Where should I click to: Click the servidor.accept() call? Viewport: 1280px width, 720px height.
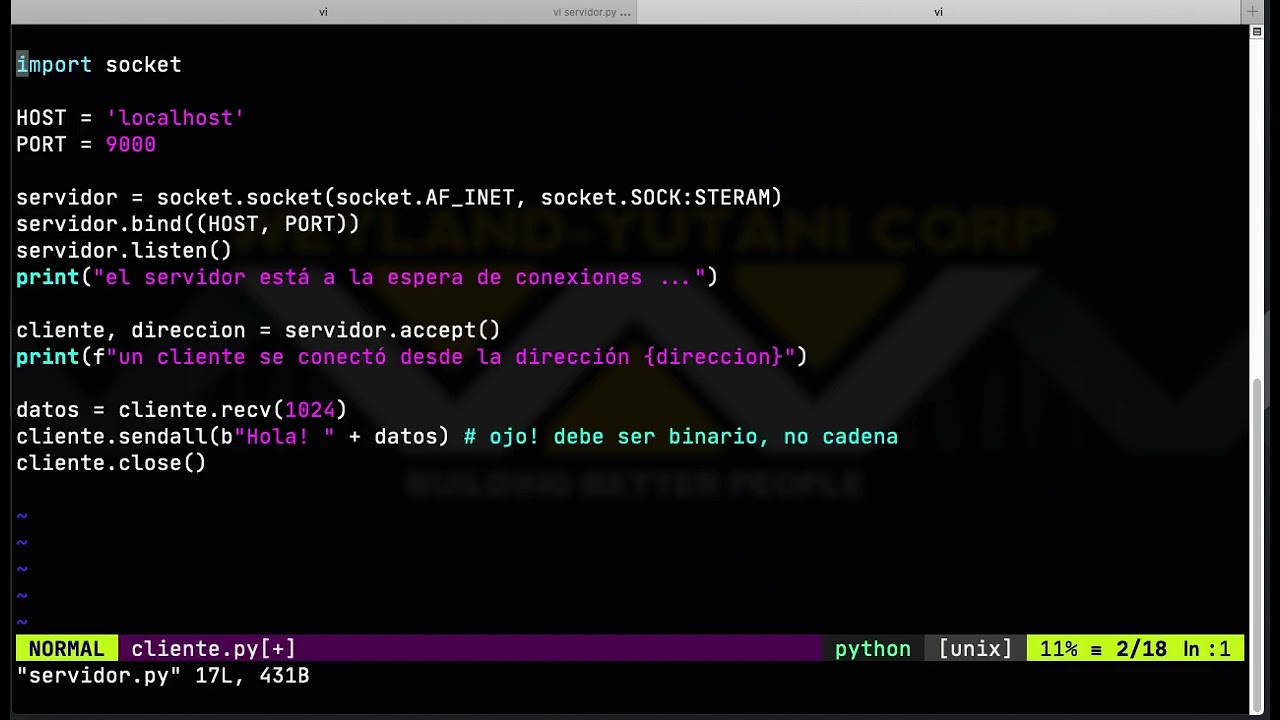(393, 331)
